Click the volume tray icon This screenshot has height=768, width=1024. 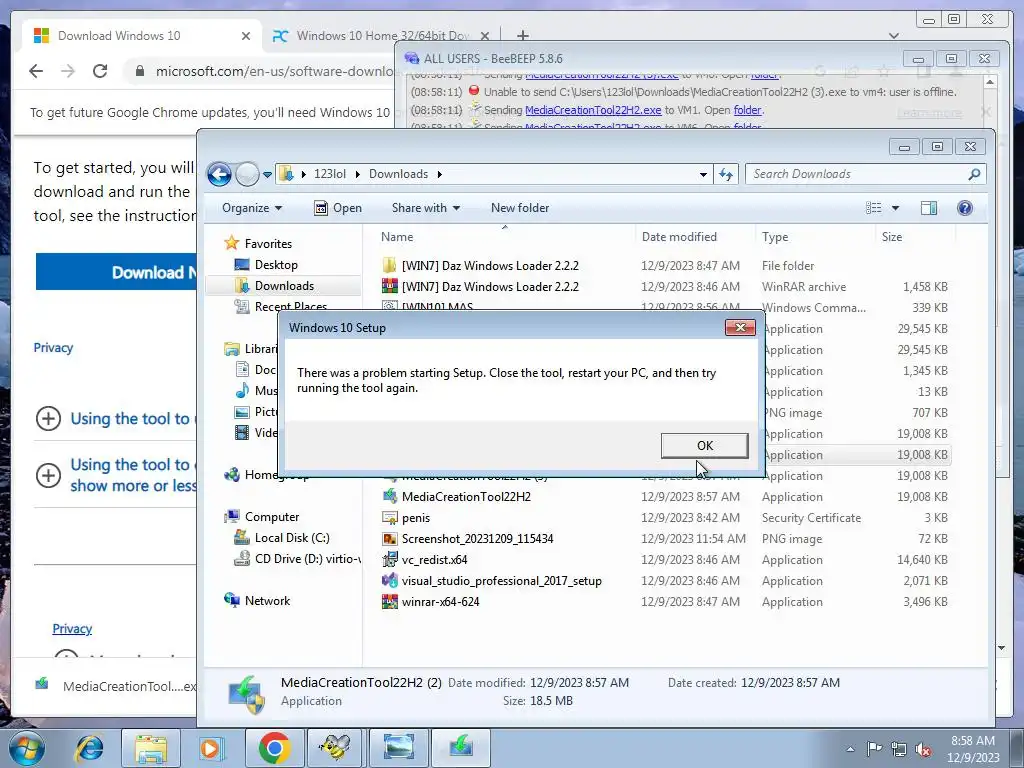(923, 750)
